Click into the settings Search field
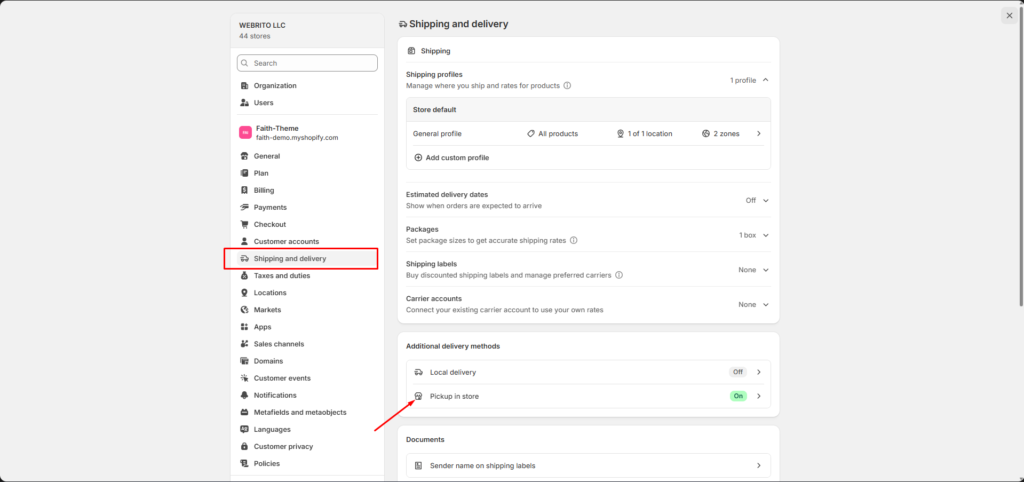This screenshot has height=482, width=1024. coord(307,63)
